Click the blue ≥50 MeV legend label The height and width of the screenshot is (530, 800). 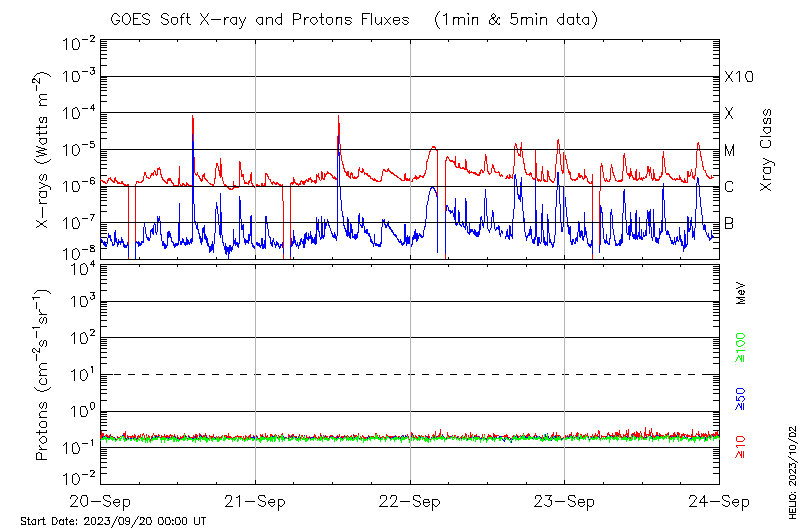coord(741,398)
